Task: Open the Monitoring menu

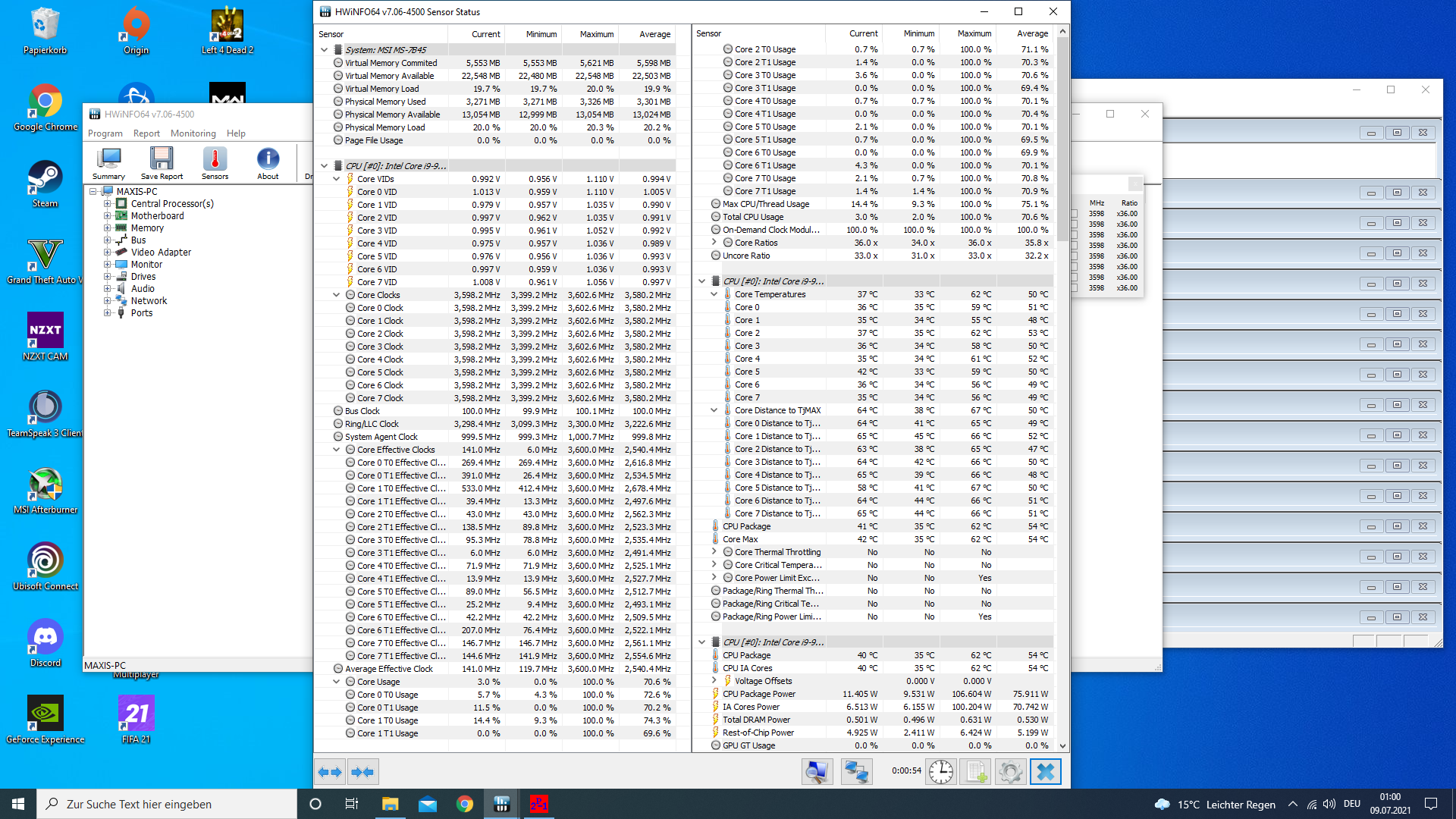Action: point(193,133)
